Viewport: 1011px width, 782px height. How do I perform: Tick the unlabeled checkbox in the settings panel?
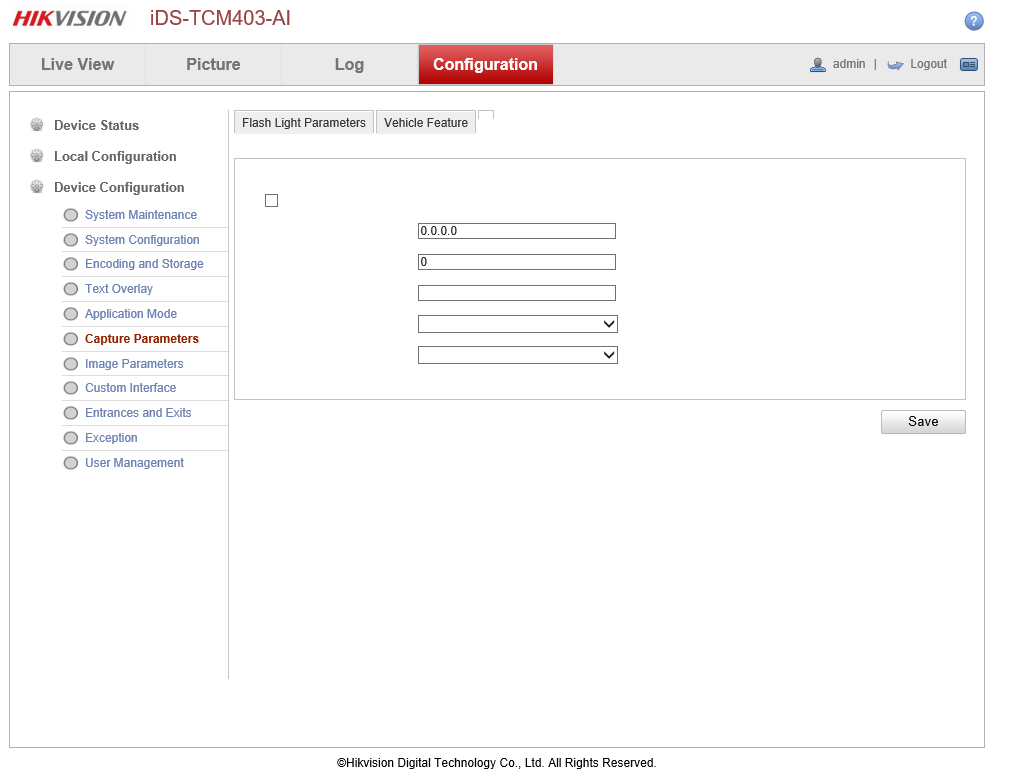click(271, 201)
